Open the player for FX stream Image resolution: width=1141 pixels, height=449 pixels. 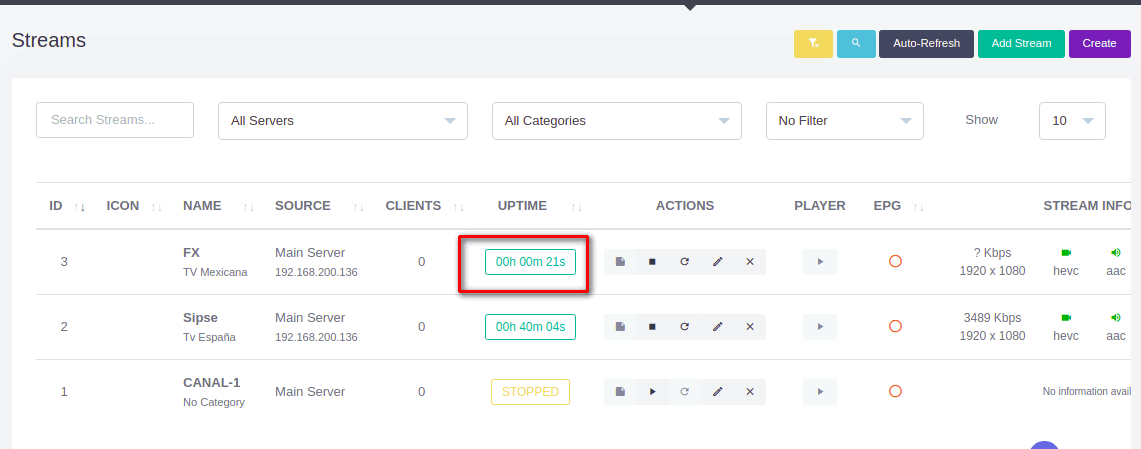pyautogui.click(x=820, y=262)
